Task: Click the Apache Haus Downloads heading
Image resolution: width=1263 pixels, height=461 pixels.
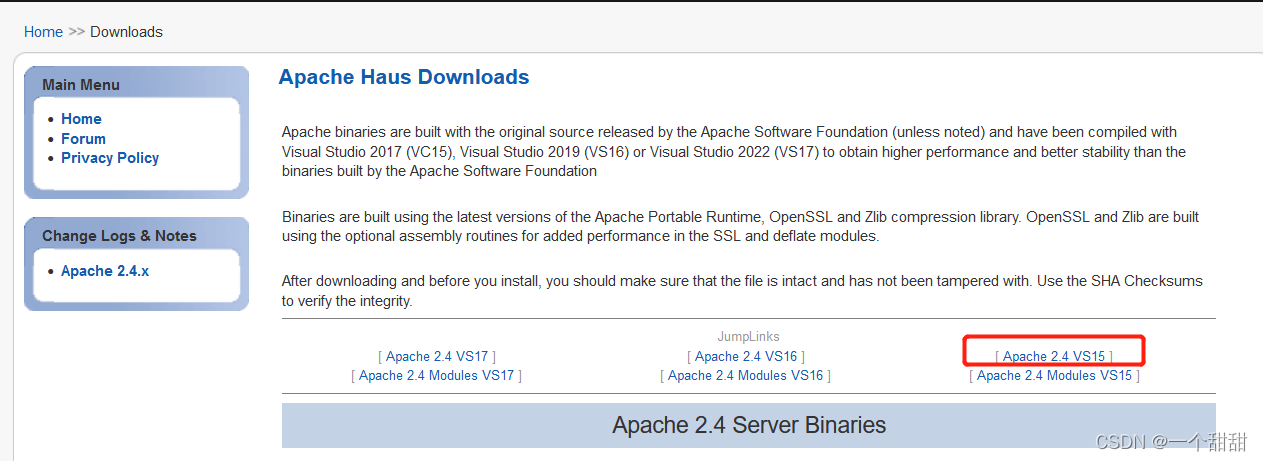Action: point(404,77)
